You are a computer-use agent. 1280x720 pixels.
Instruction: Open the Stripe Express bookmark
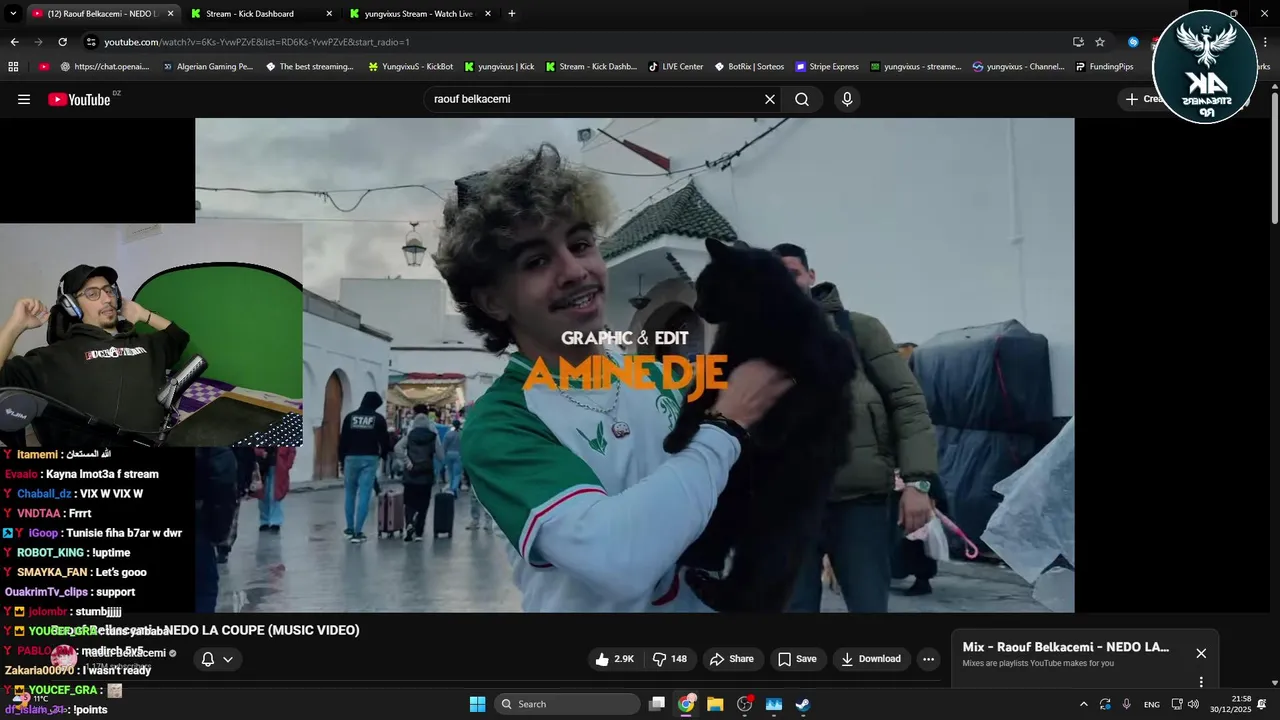pyautogui.click(x=827, y=67)
